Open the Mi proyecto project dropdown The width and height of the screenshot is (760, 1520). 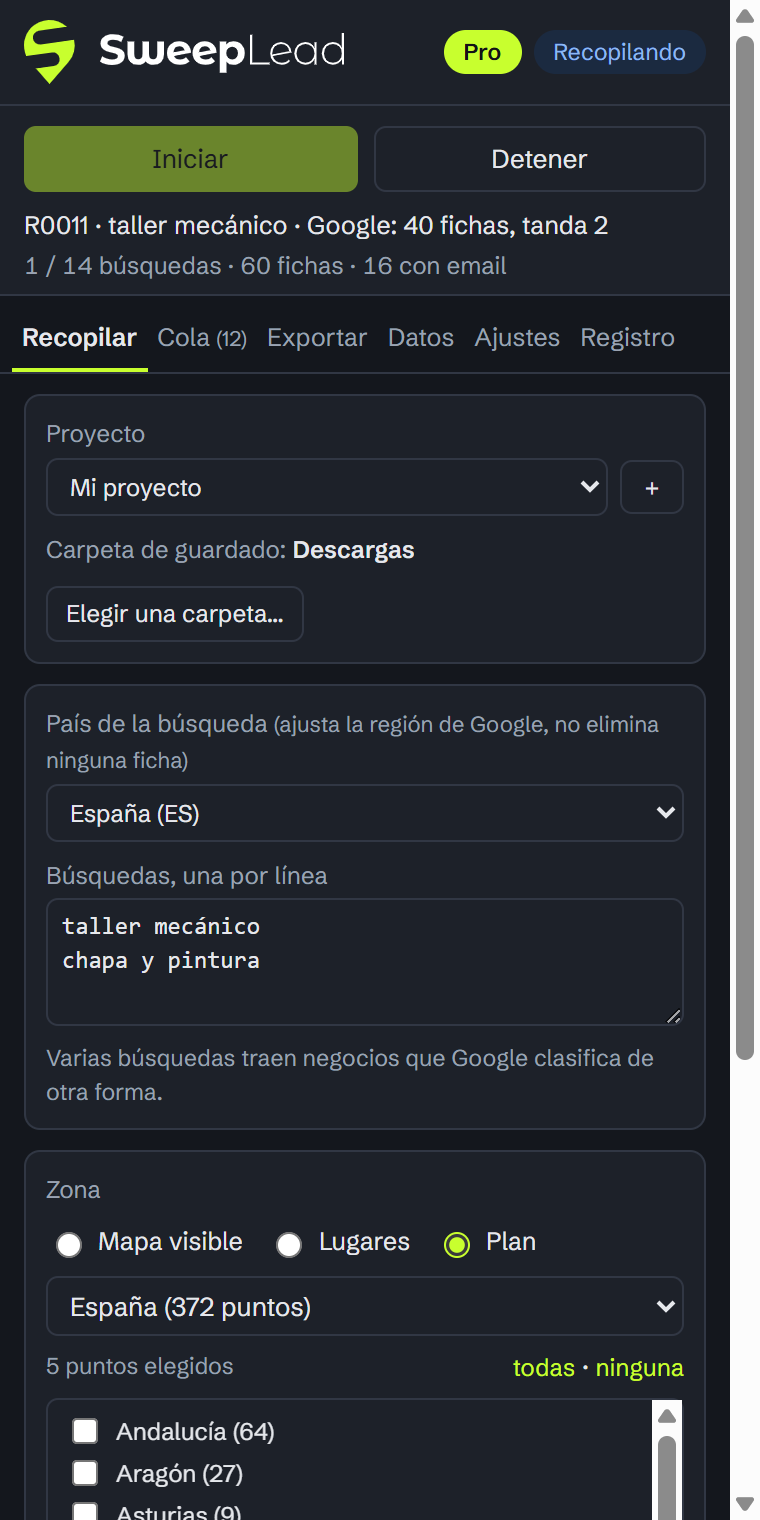pyautogui.click(x=327, y=487)
